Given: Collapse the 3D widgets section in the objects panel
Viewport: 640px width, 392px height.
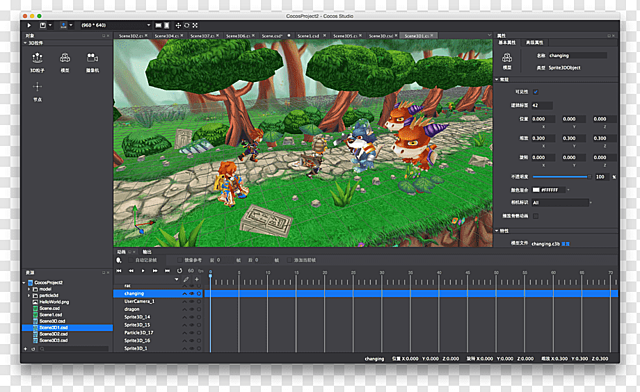Looking at the screenshot, I should point(25,43).
